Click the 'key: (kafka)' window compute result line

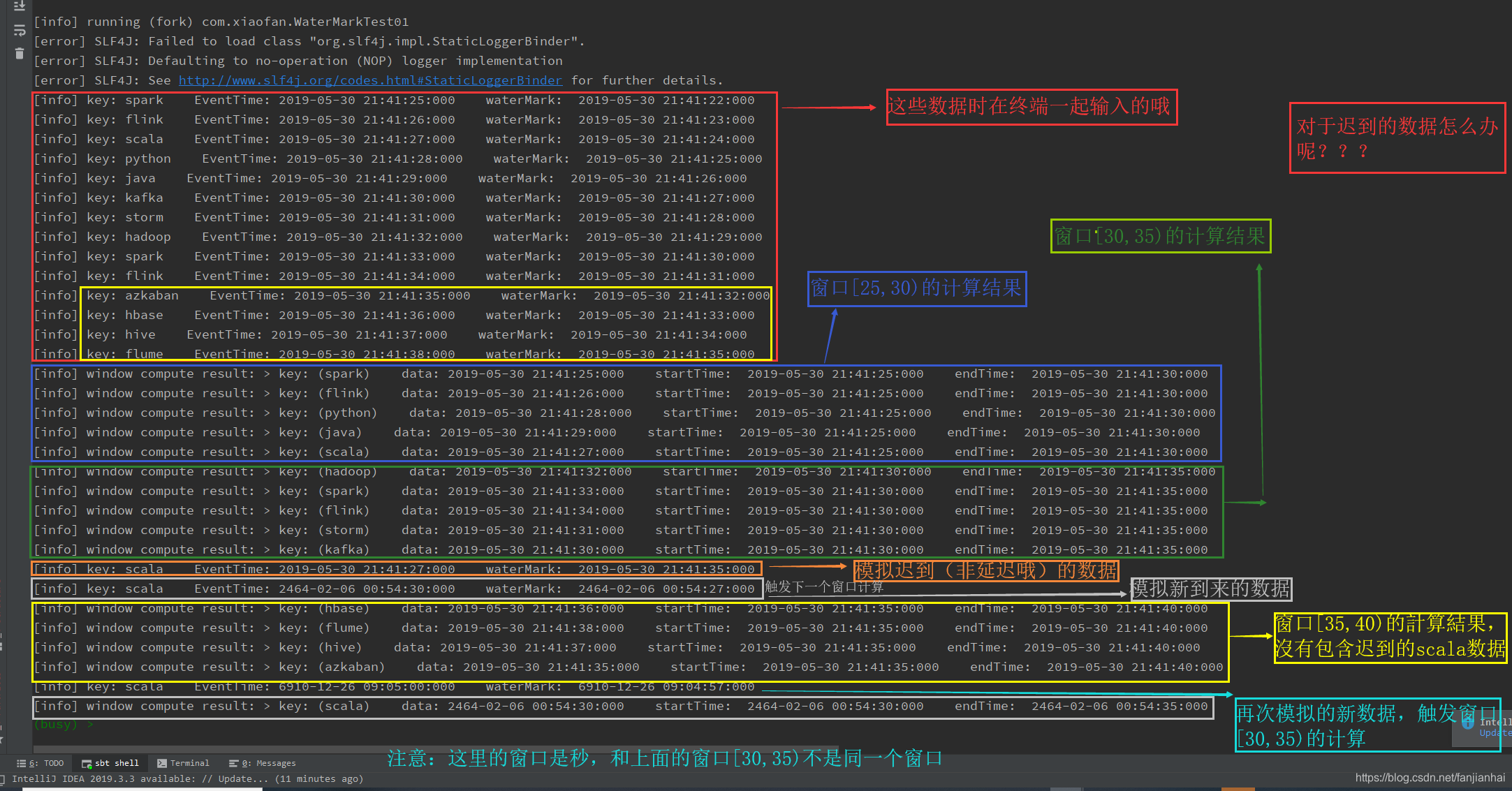coord(621,549)
